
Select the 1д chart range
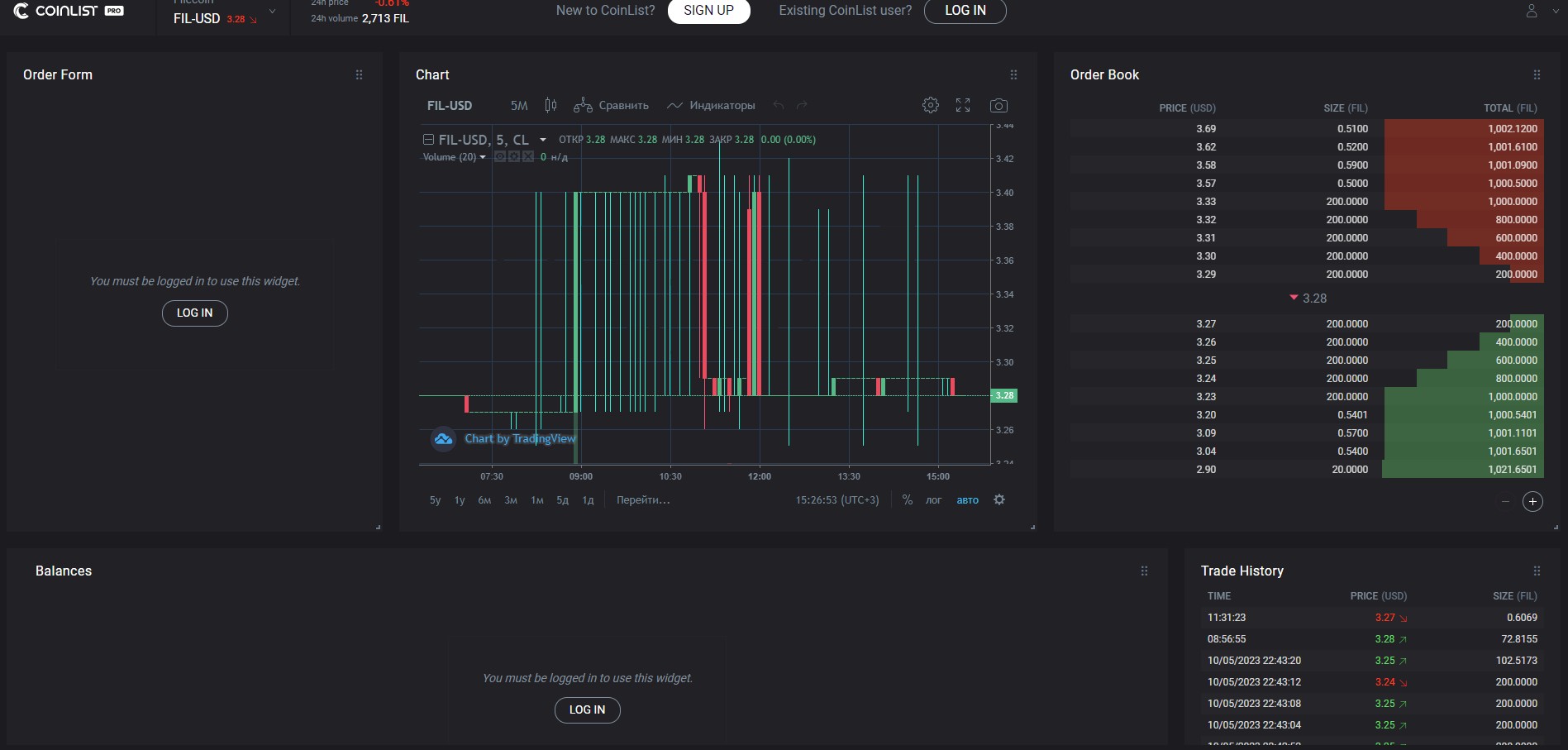(x=588, y=500)
